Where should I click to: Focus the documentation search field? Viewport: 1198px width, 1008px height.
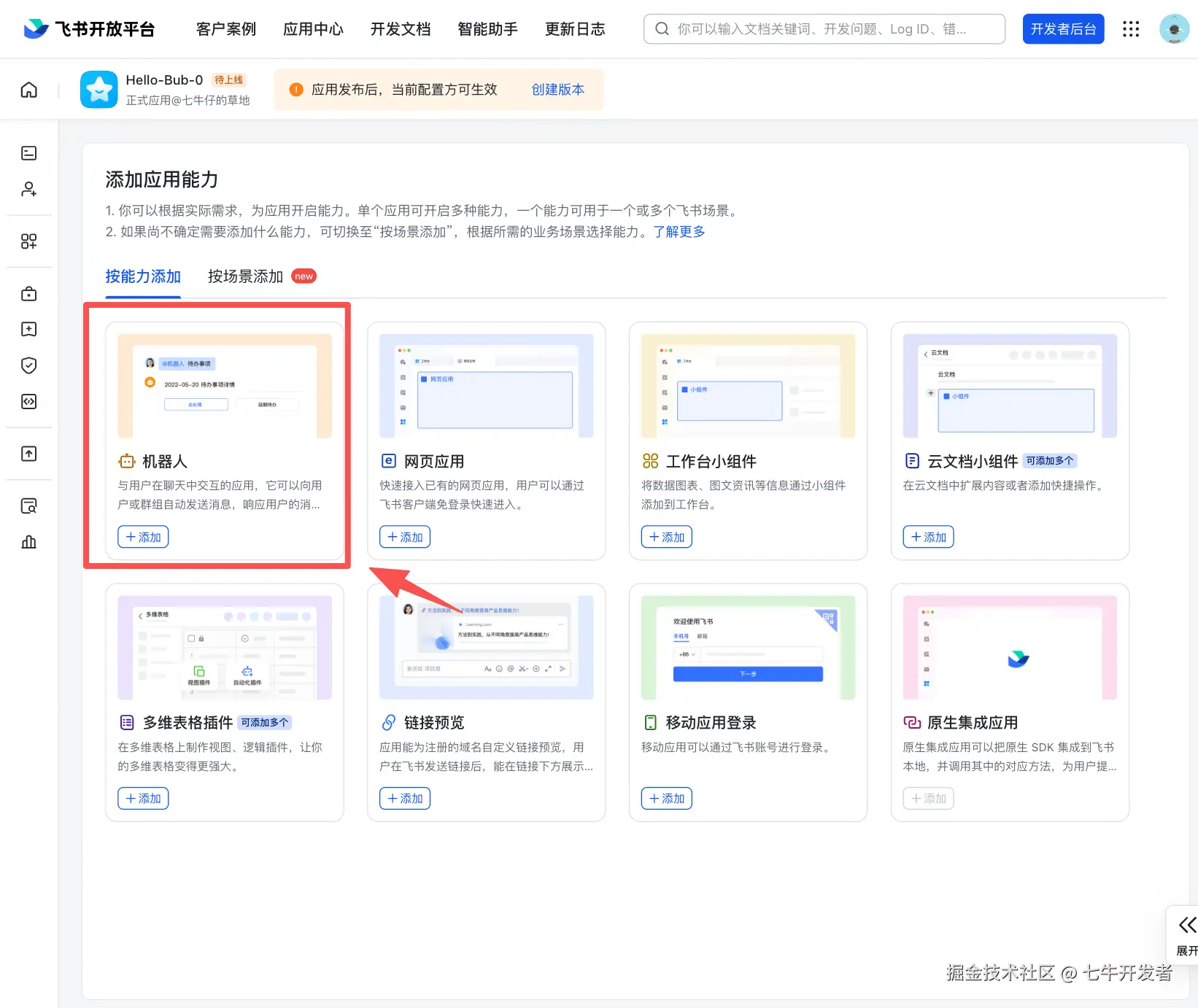[x=824, y=29]
